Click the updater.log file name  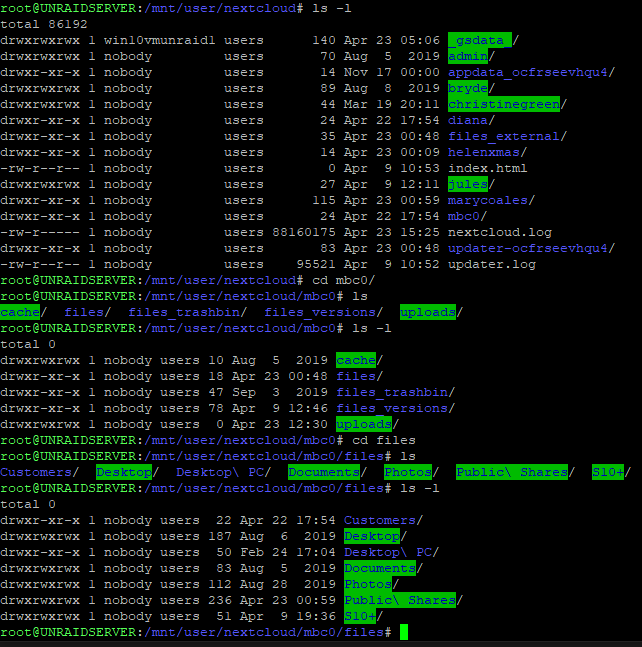coord(492,264)
